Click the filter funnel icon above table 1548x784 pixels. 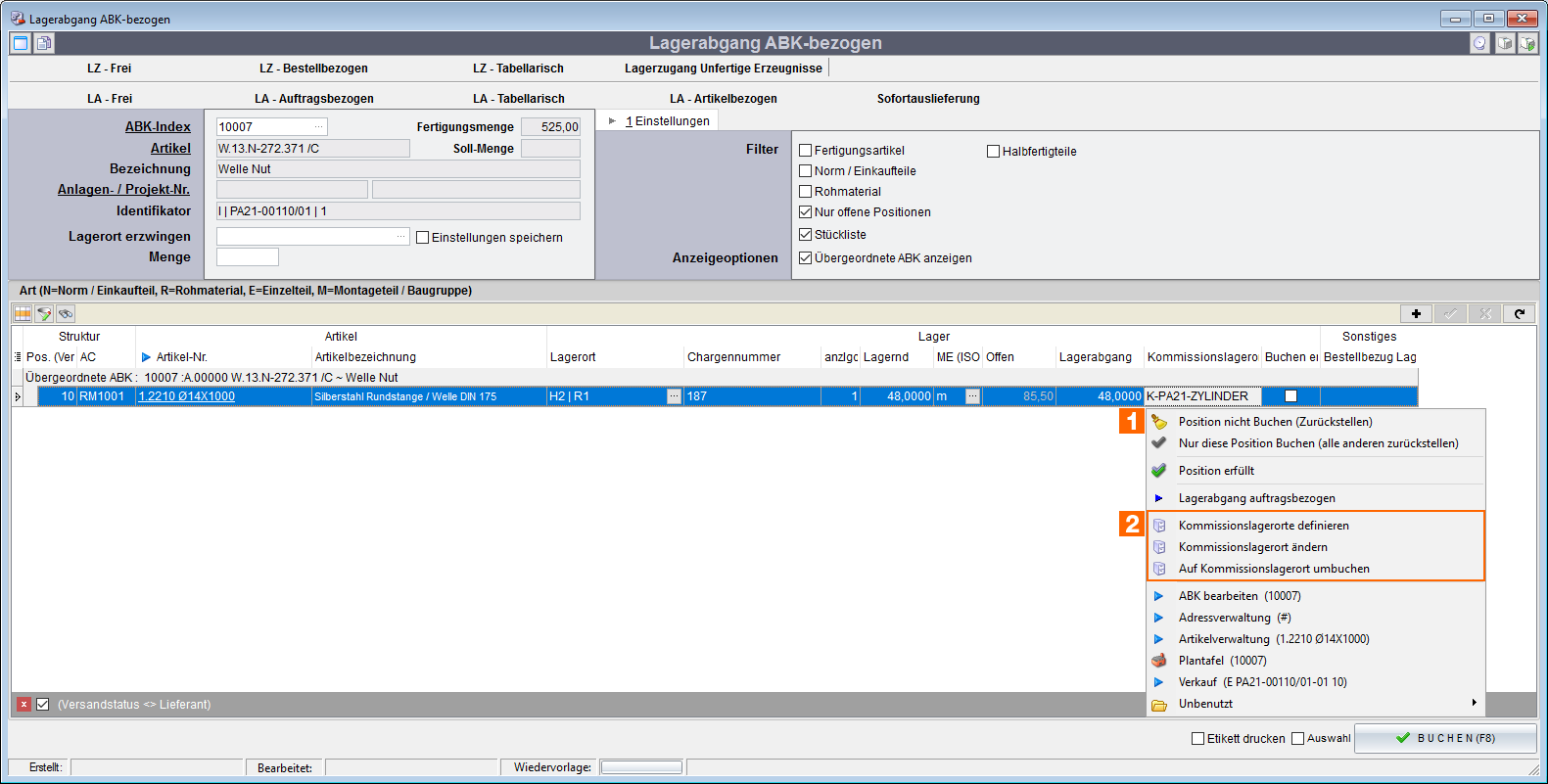44,314
